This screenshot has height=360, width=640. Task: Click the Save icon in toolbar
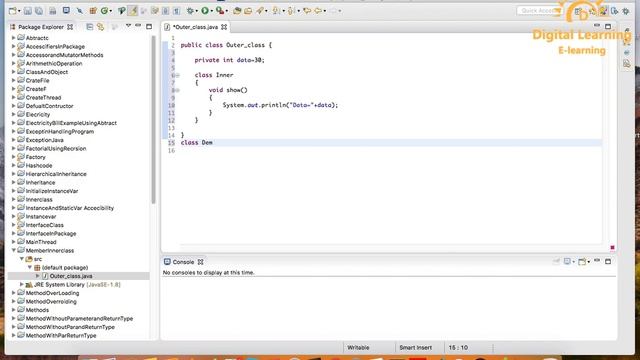[27, 11]
